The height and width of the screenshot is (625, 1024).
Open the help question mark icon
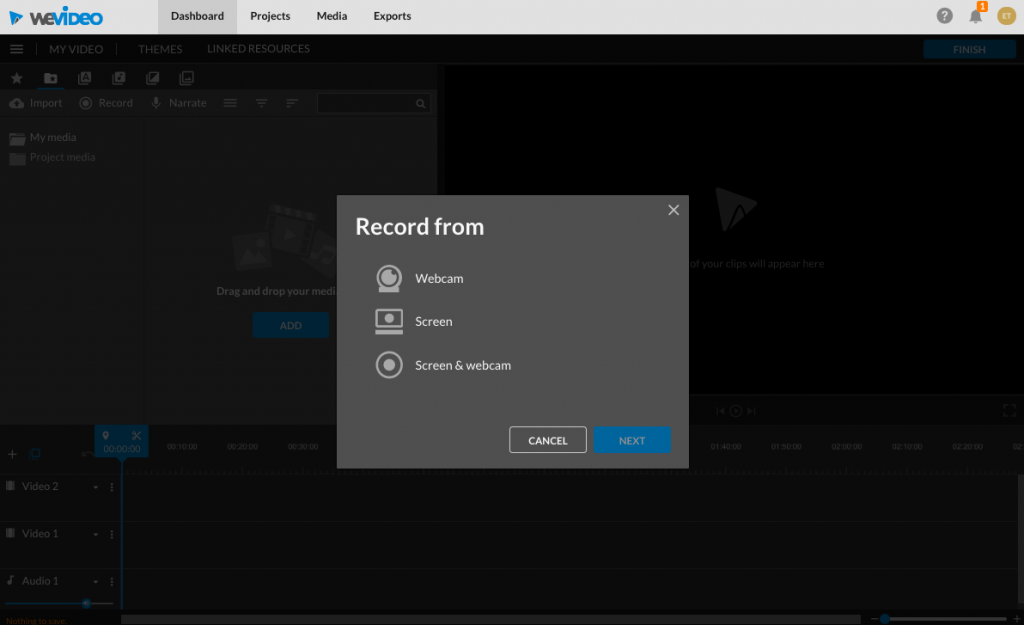click(944, 16)
